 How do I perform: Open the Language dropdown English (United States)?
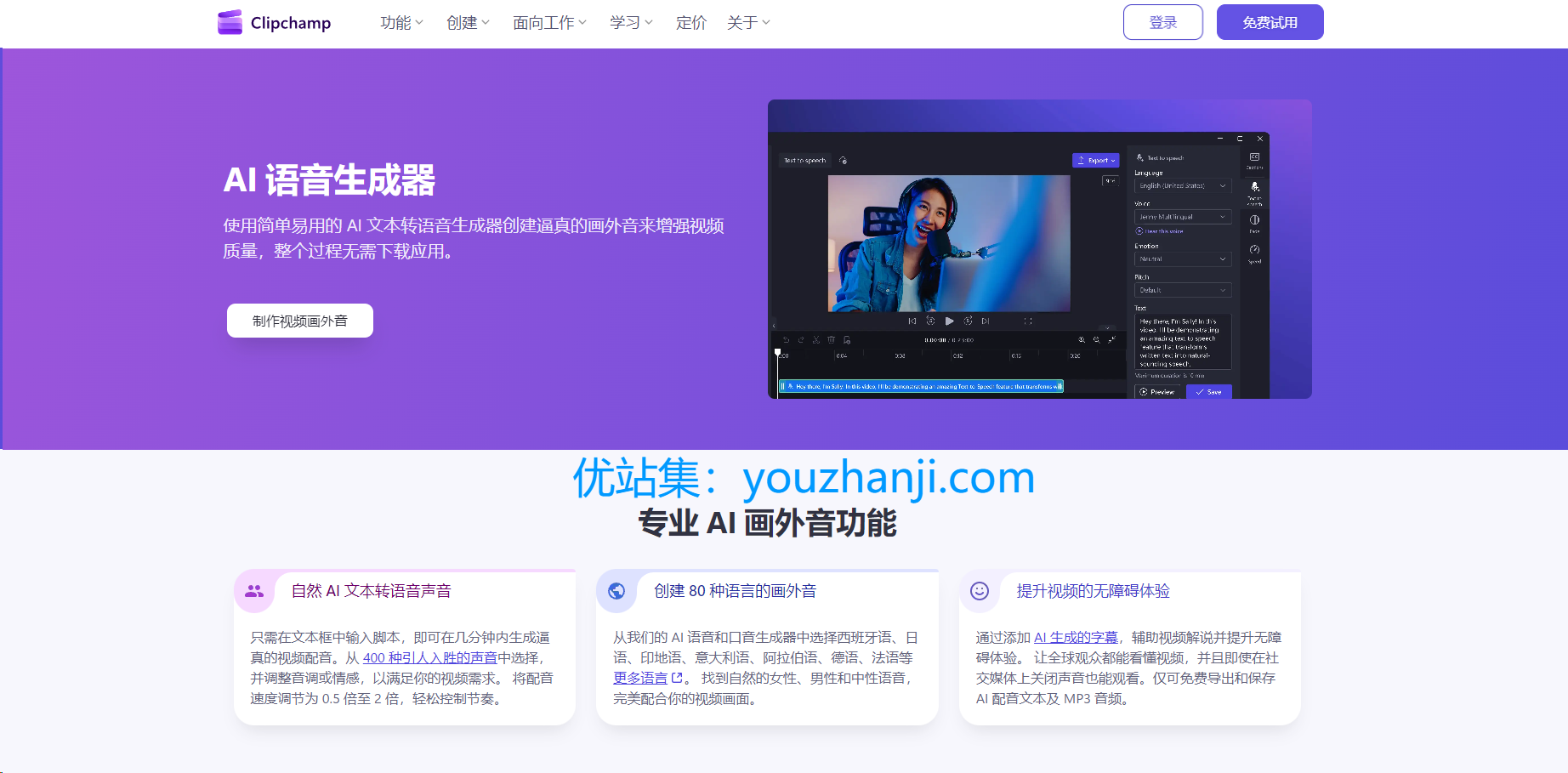pos(1183,185)
